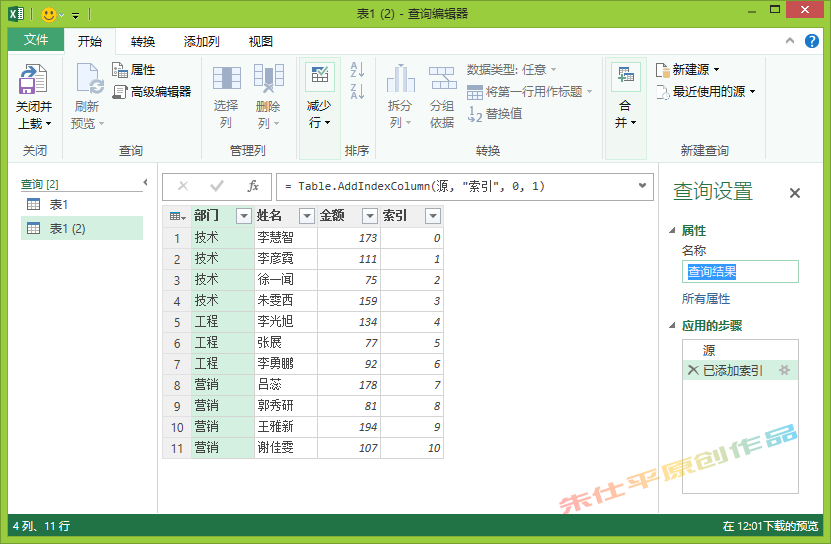This screenshot has width=831, height=544.
Task: Select query 表1 in the queries pane
Action: pos(59,205)
